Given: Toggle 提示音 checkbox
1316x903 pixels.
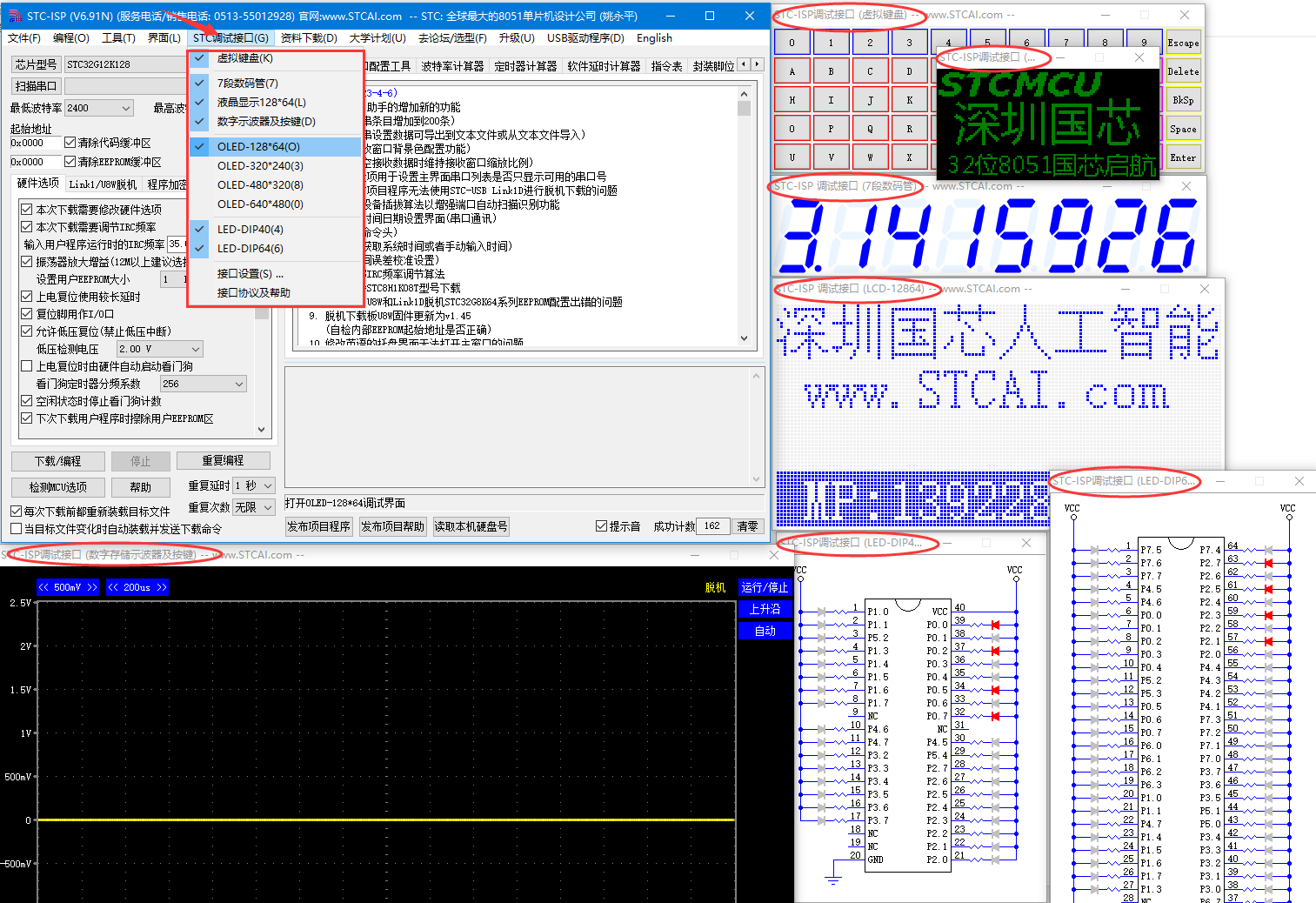Looking at the screenshot, I should [x=601, y=526].
